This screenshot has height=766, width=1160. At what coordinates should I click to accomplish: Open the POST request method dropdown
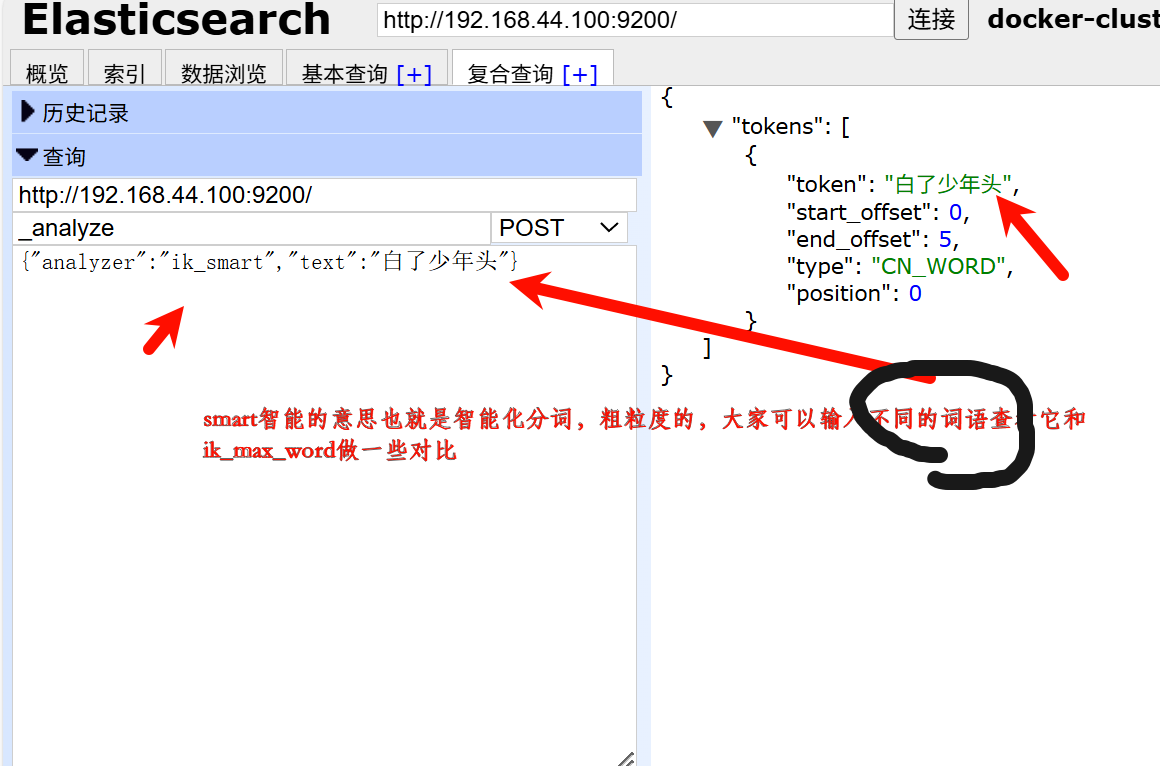pos(558,227)
